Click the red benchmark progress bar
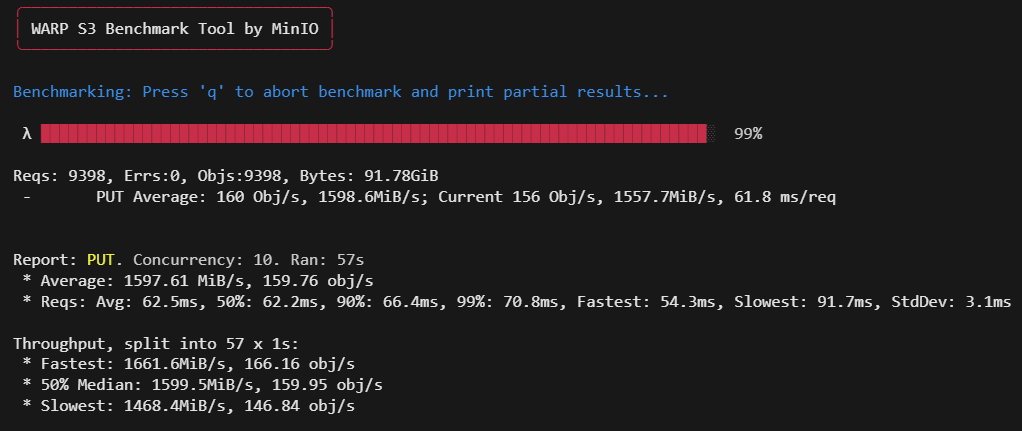This screenshot has height=431, width=1022. [x=373, y=134]
